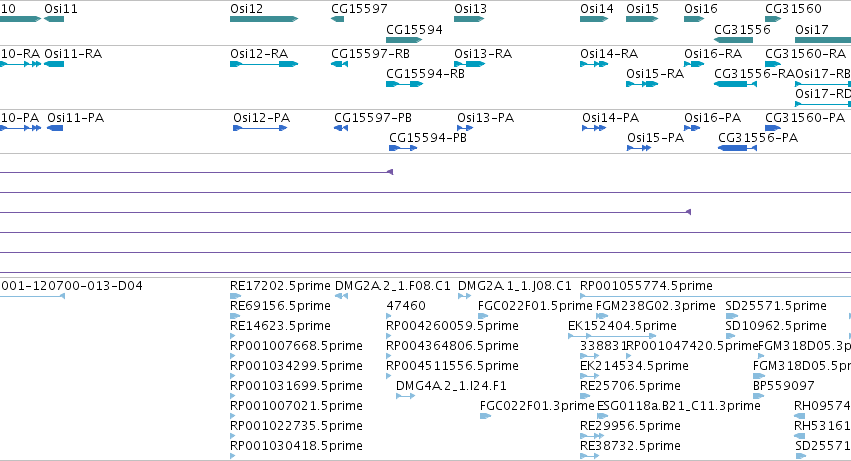
Task: Open EST FGC022F01.3prime
Action: [485, 416]
